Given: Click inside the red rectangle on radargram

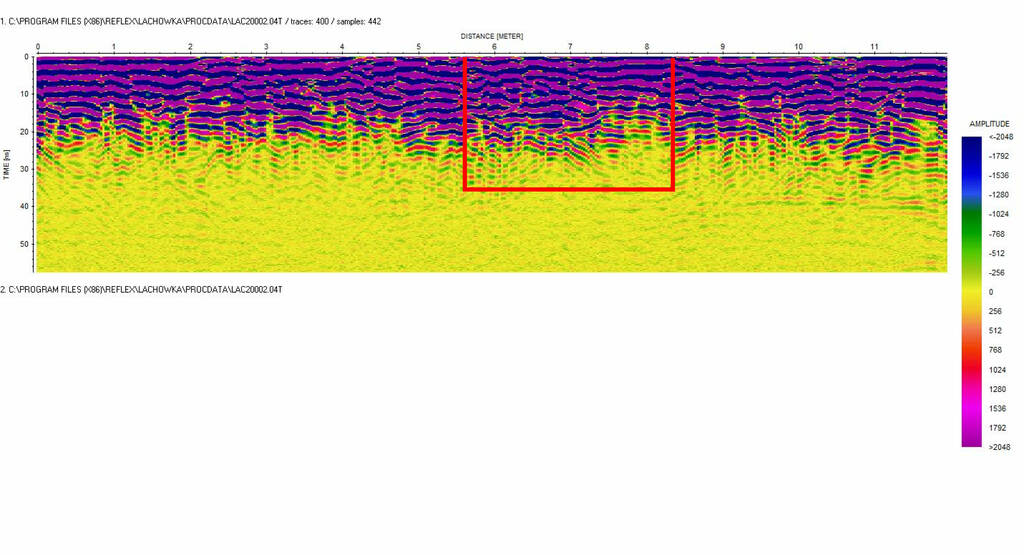Looking at the screenshot, I should [568, 124].
